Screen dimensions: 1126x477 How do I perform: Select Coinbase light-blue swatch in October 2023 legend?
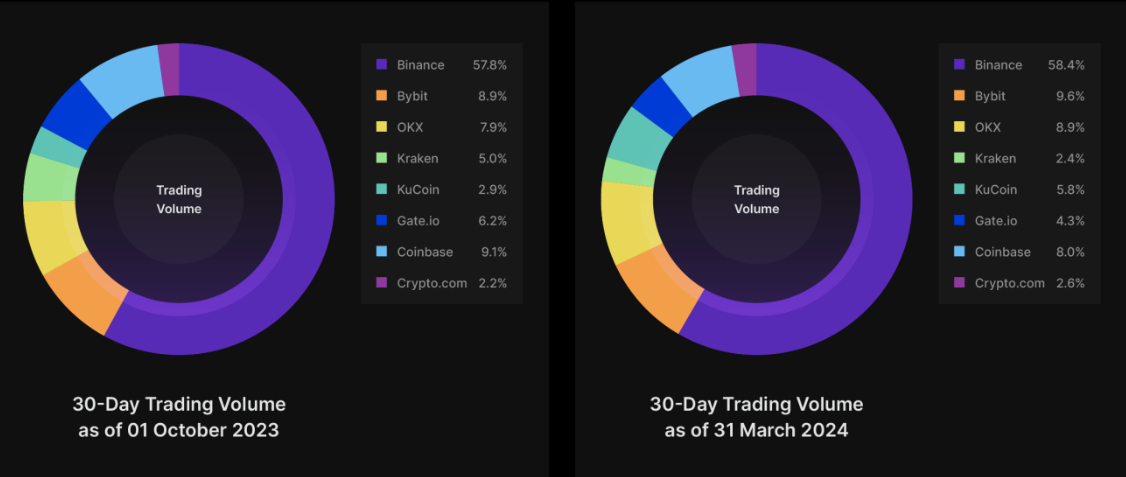[381, 252]
